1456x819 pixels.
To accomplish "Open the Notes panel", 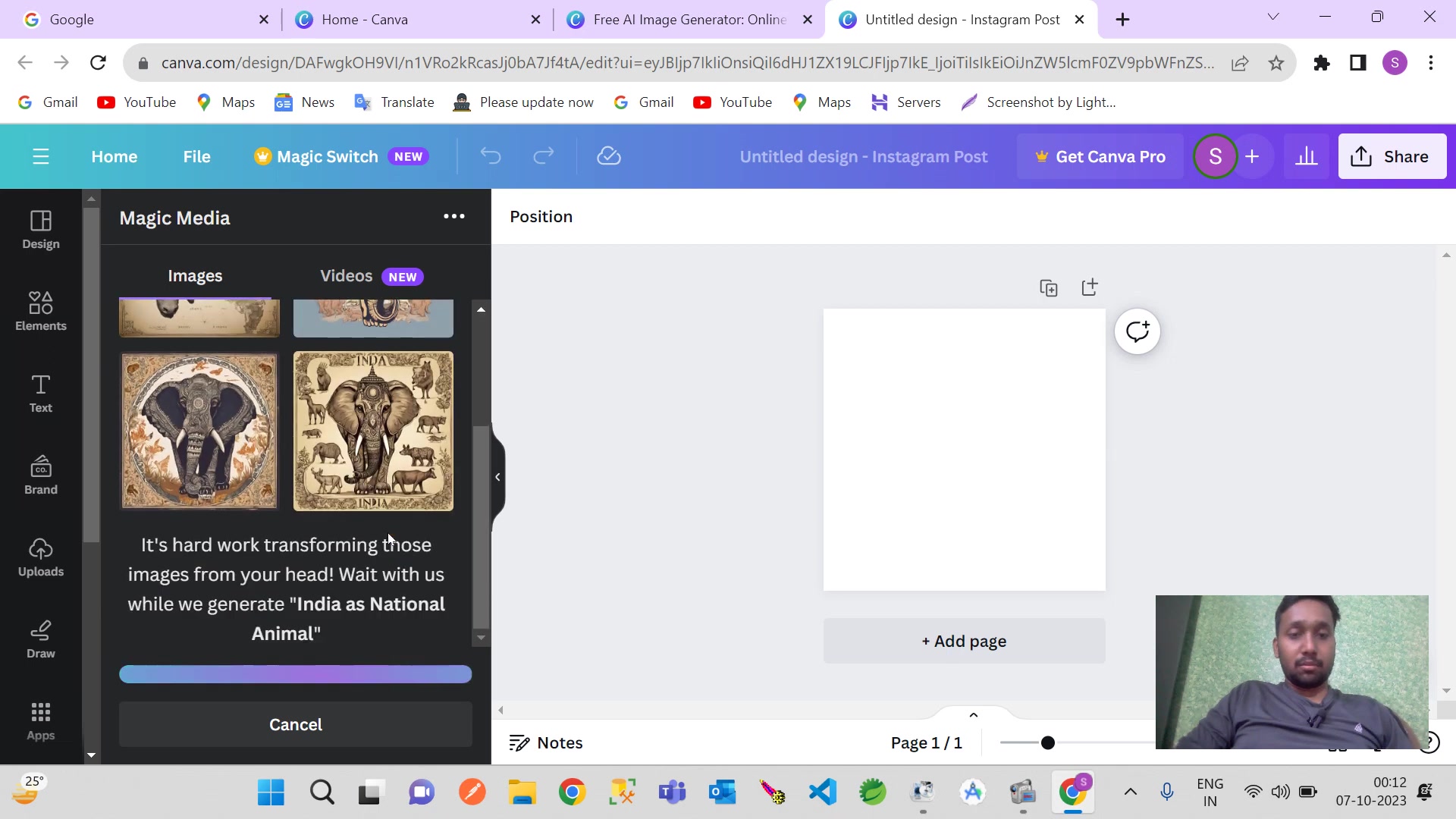I will pyautogui.click(x=546, y=743).
